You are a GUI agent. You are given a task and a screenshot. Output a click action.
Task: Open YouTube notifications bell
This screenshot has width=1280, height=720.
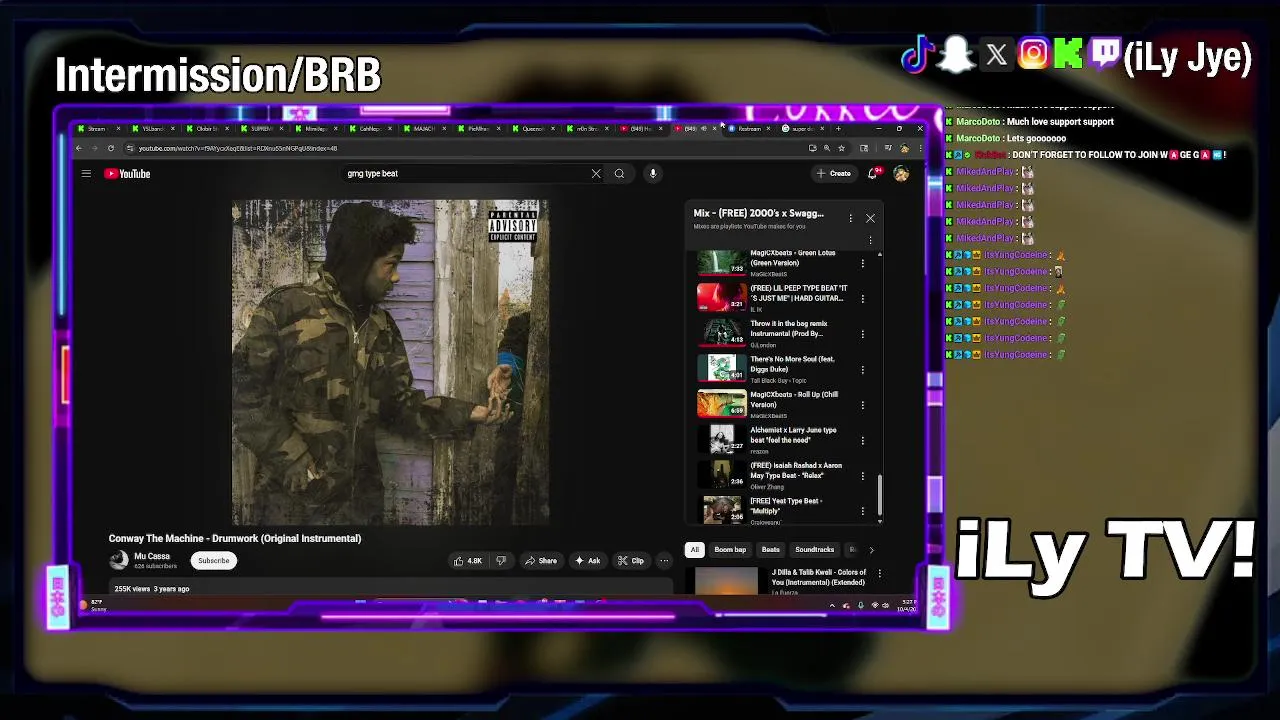[873, 174]
